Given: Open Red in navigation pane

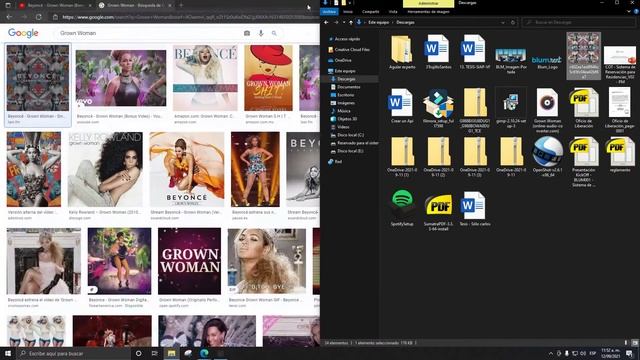Looking at the screenshot, I should [x=338, y=162].
